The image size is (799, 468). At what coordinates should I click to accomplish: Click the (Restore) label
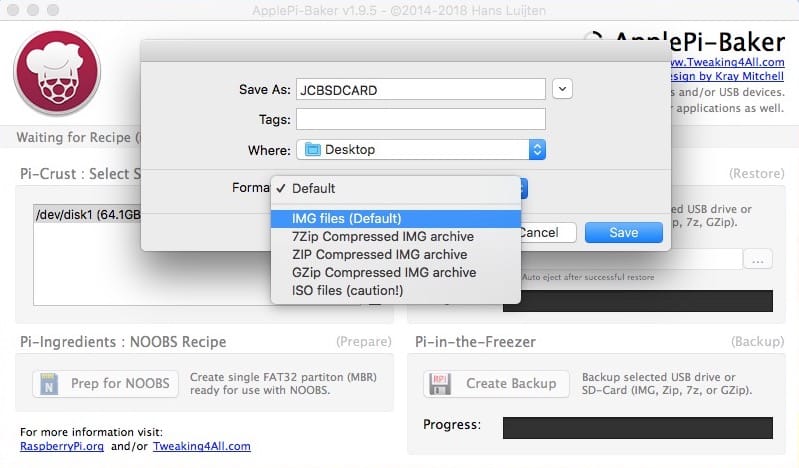(757, 174)
